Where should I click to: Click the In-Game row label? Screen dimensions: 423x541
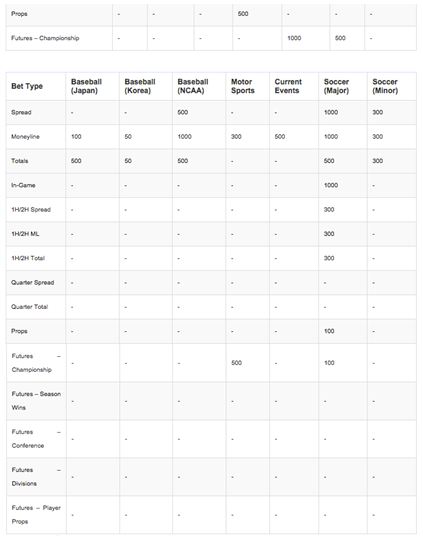(23, 185)
